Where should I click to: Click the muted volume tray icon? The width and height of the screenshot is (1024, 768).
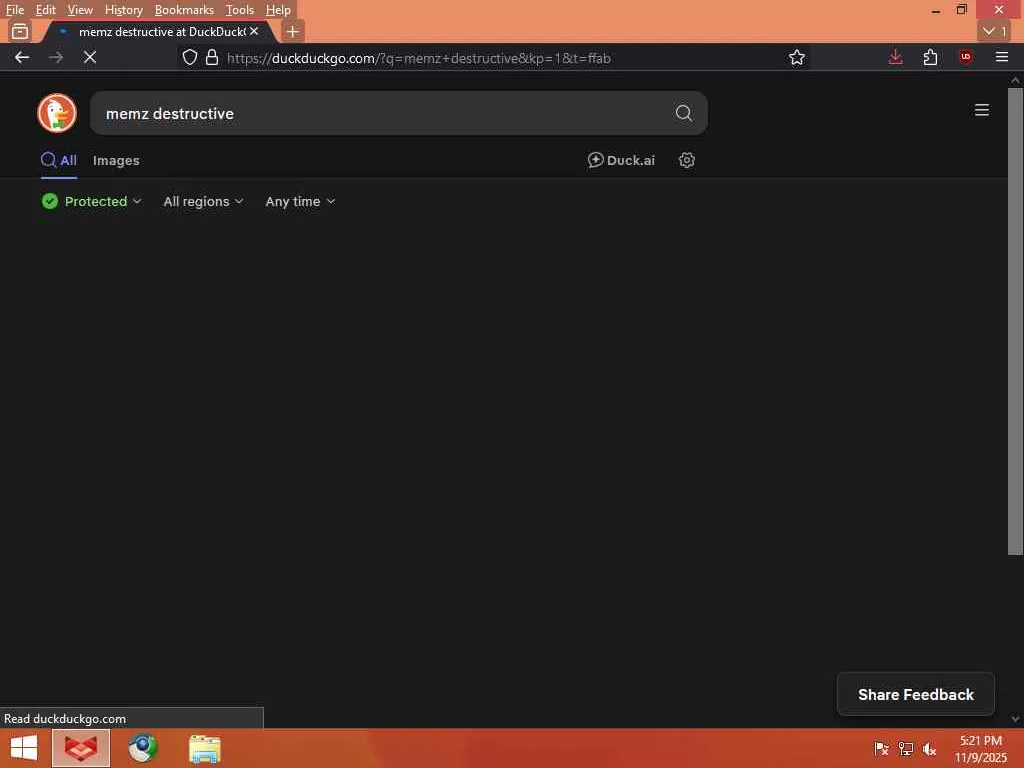pos(929,749)
